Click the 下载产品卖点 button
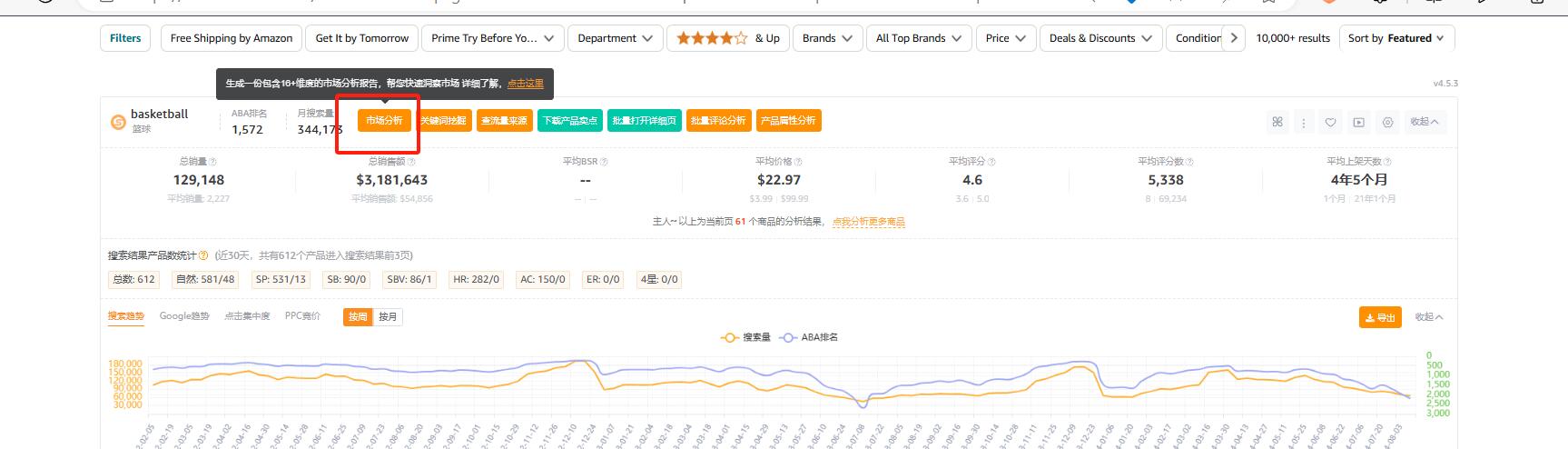This screenshot has width=1568, height=449. coord(569,121)
